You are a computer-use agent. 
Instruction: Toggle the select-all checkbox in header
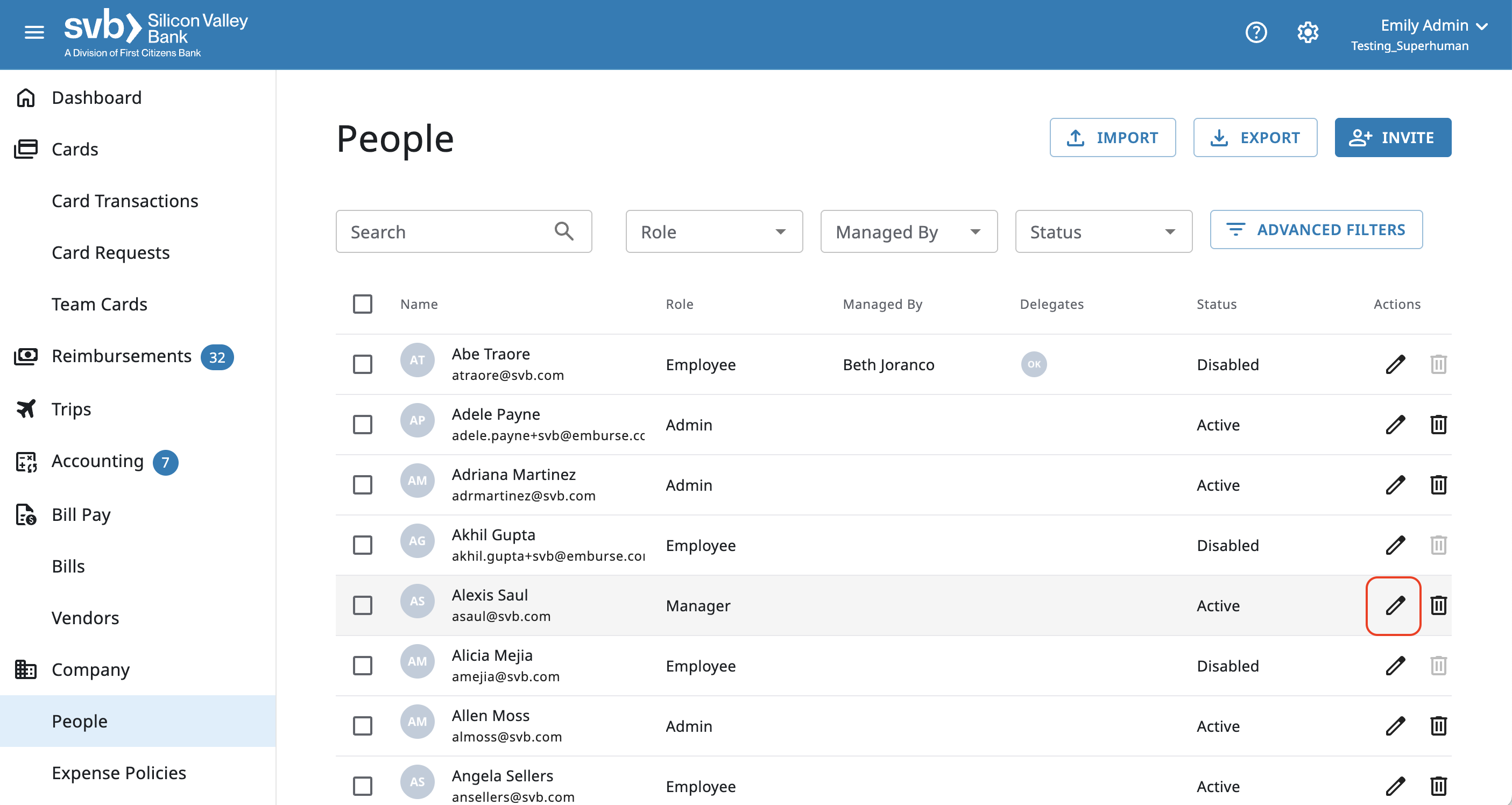pyautogui.click(x=362, y=304)
